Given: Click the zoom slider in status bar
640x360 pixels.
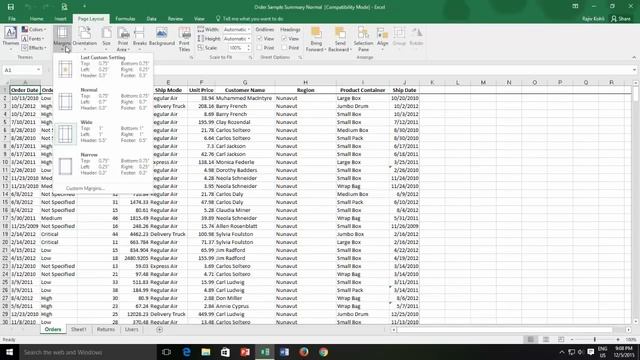Looking at the screenshot, I should point(595,340).
